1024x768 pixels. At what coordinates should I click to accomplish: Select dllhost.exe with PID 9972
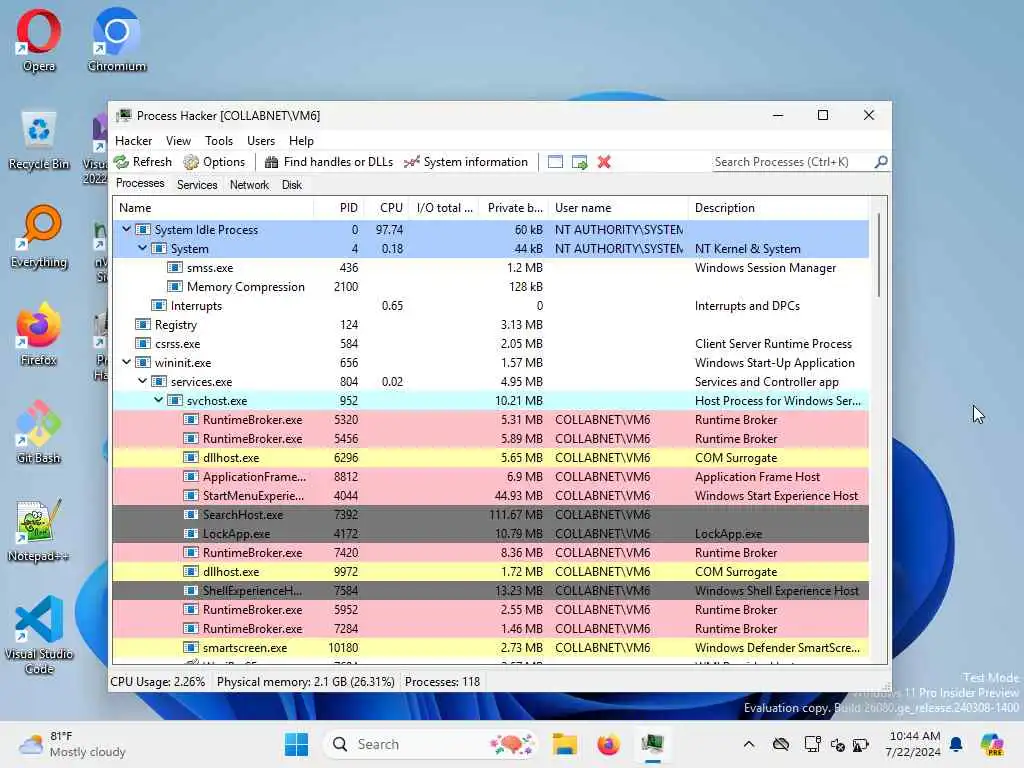click(490, 571)
